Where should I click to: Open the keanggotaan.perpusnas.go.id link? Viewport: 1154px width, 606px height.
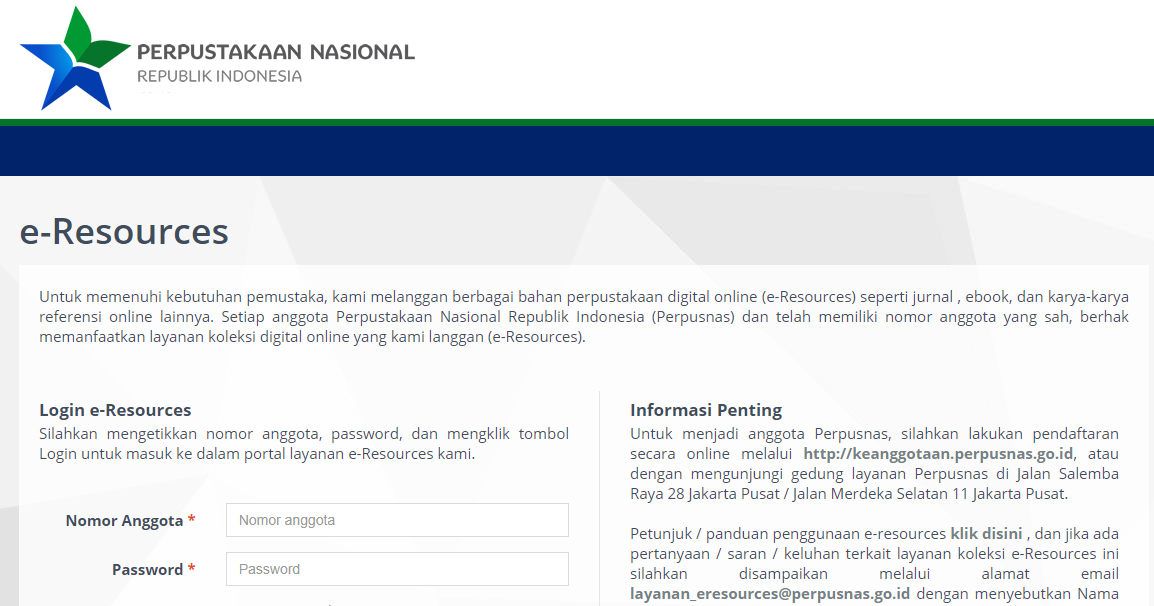click(x=938, y=454)
